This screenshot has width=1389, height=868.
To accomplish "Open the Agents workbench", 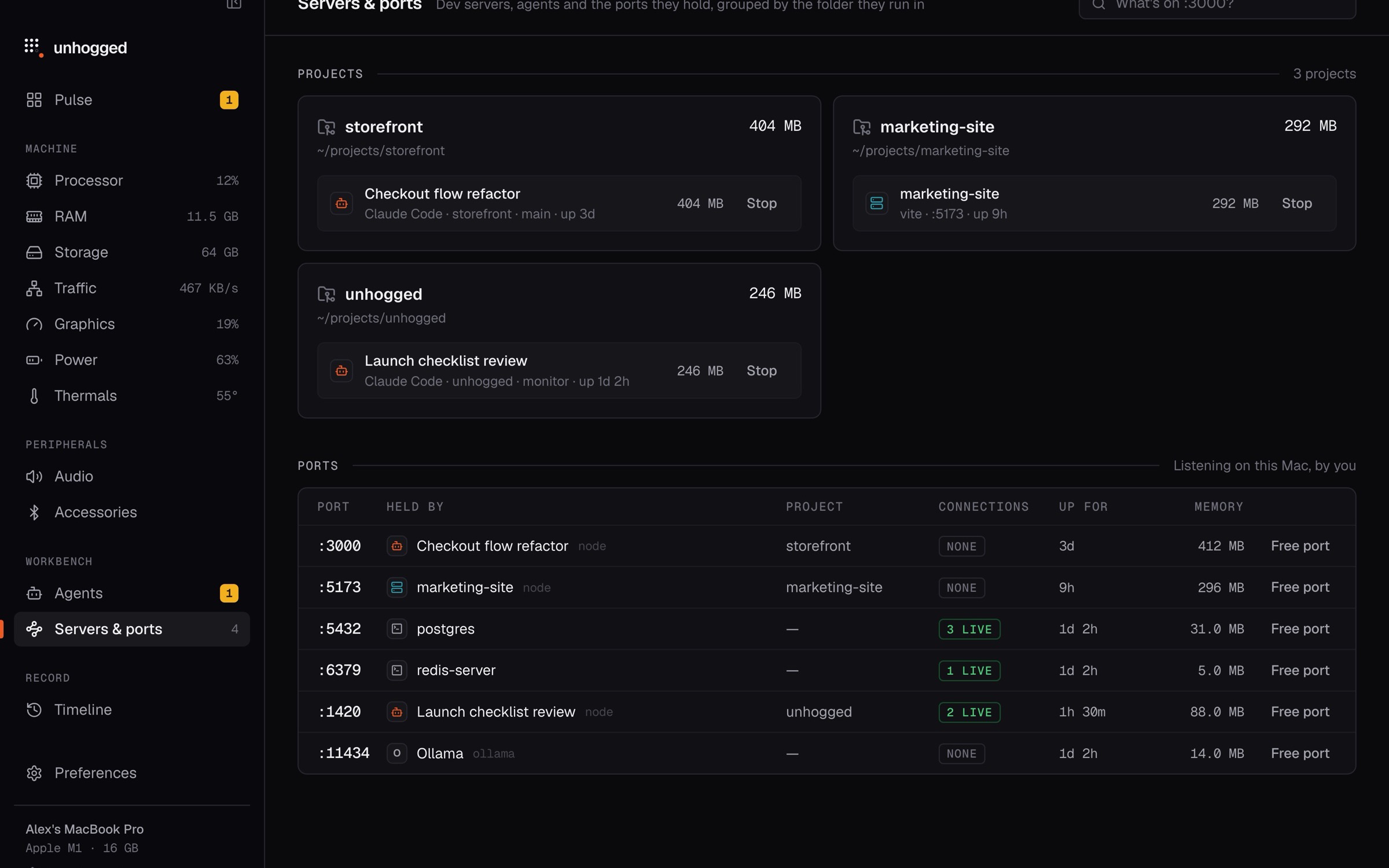I will click(132, 593).
